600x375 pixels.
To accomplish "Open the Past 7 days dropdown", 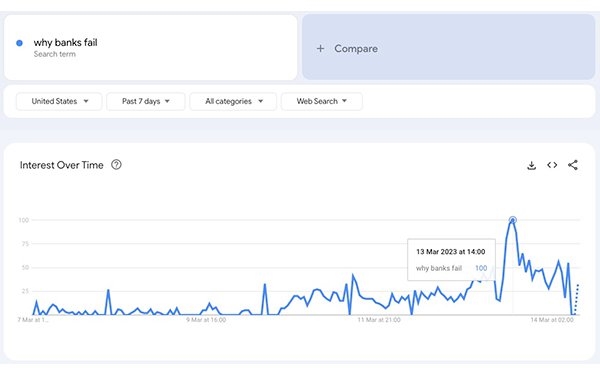I will [x=146, y=101].
